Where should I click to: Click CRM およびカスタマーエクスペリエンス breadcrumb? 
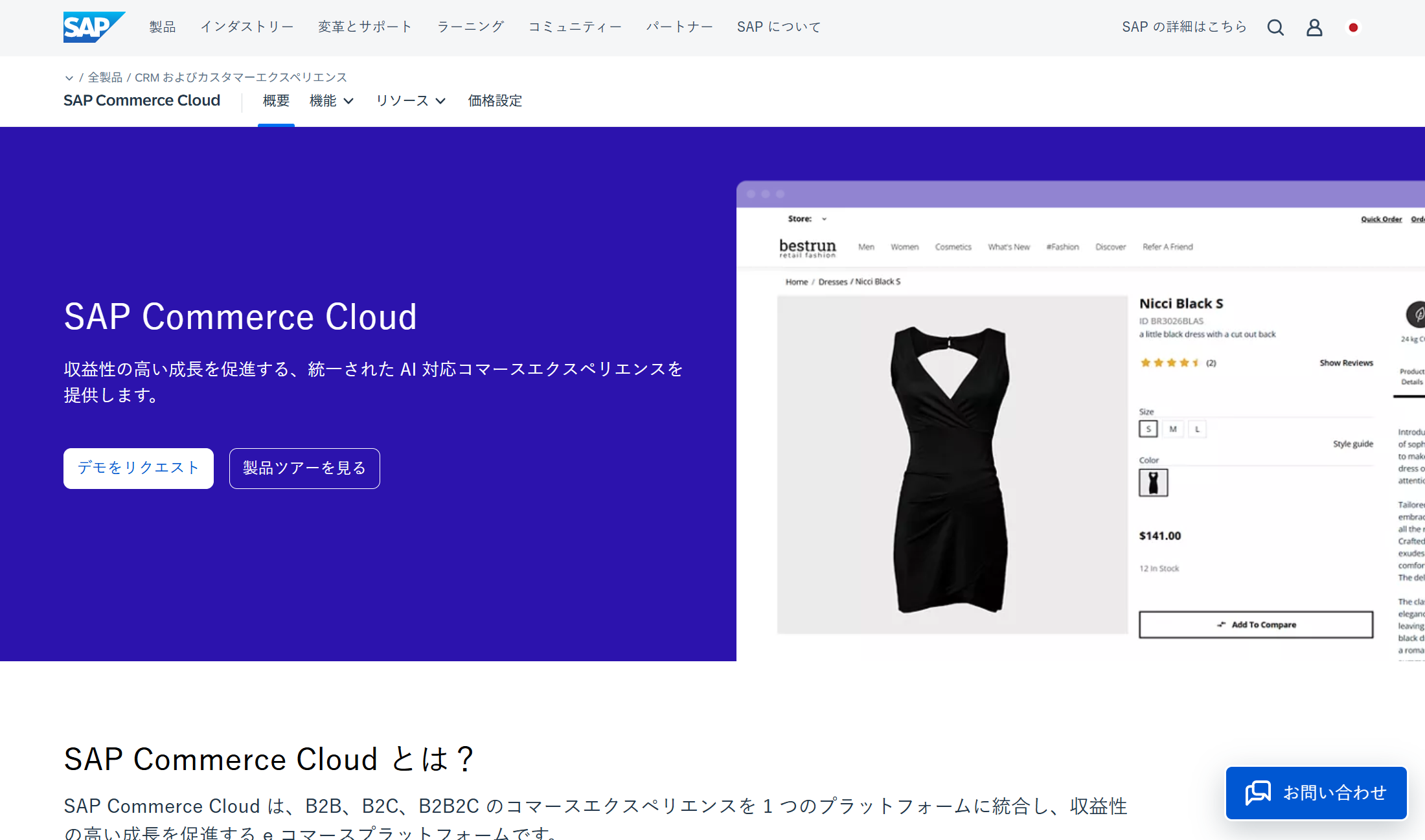click(240, 78)
